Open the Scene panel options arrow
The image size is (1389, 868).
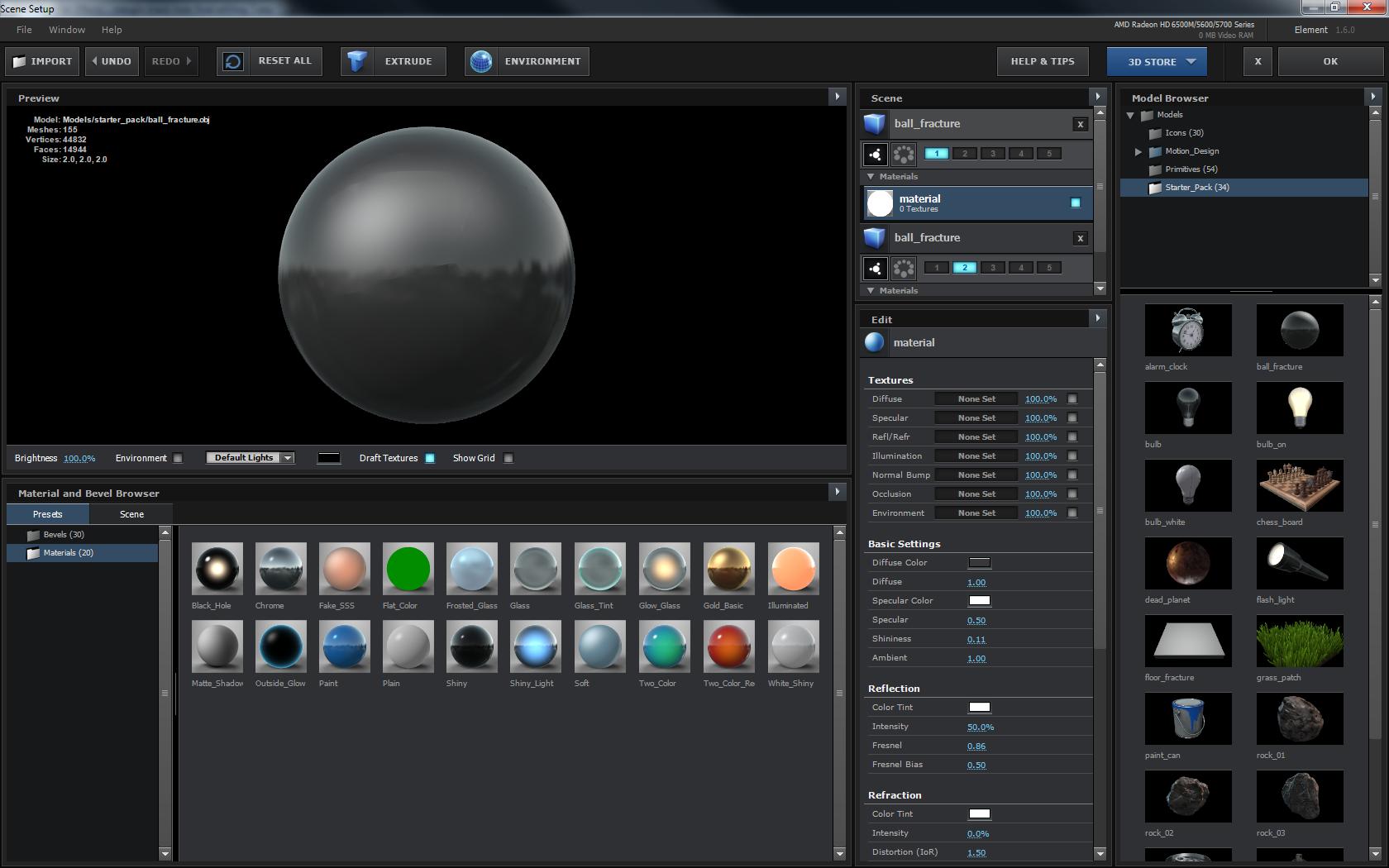(x=1098, y=97)
